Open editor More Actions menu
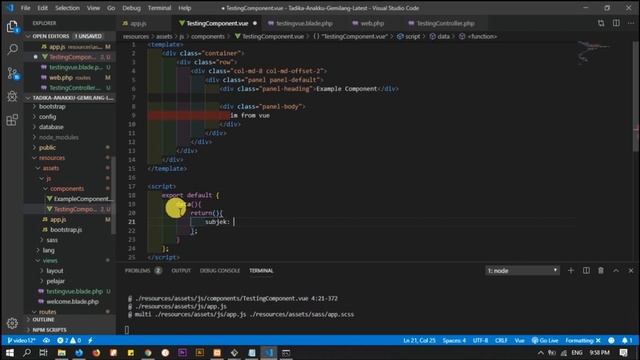 click(x=631, y=23)
